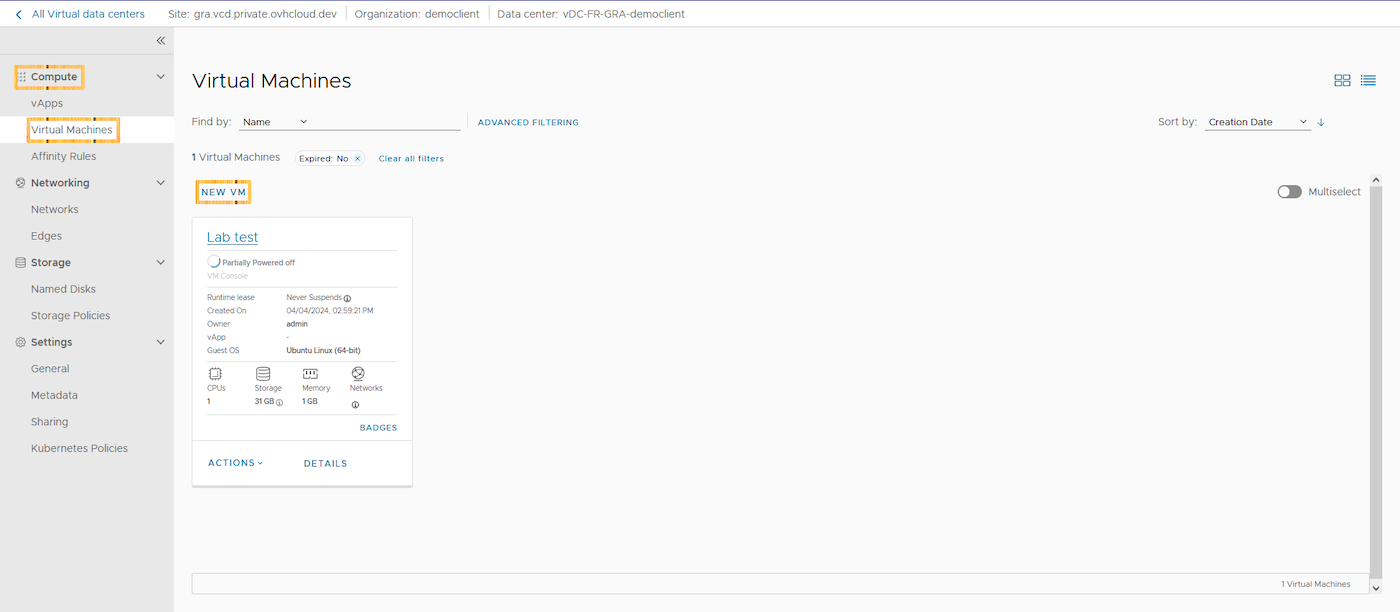Enable the Multiselect toggle
This screenshot has width=1400, height=612.
tap(1289, 191)
